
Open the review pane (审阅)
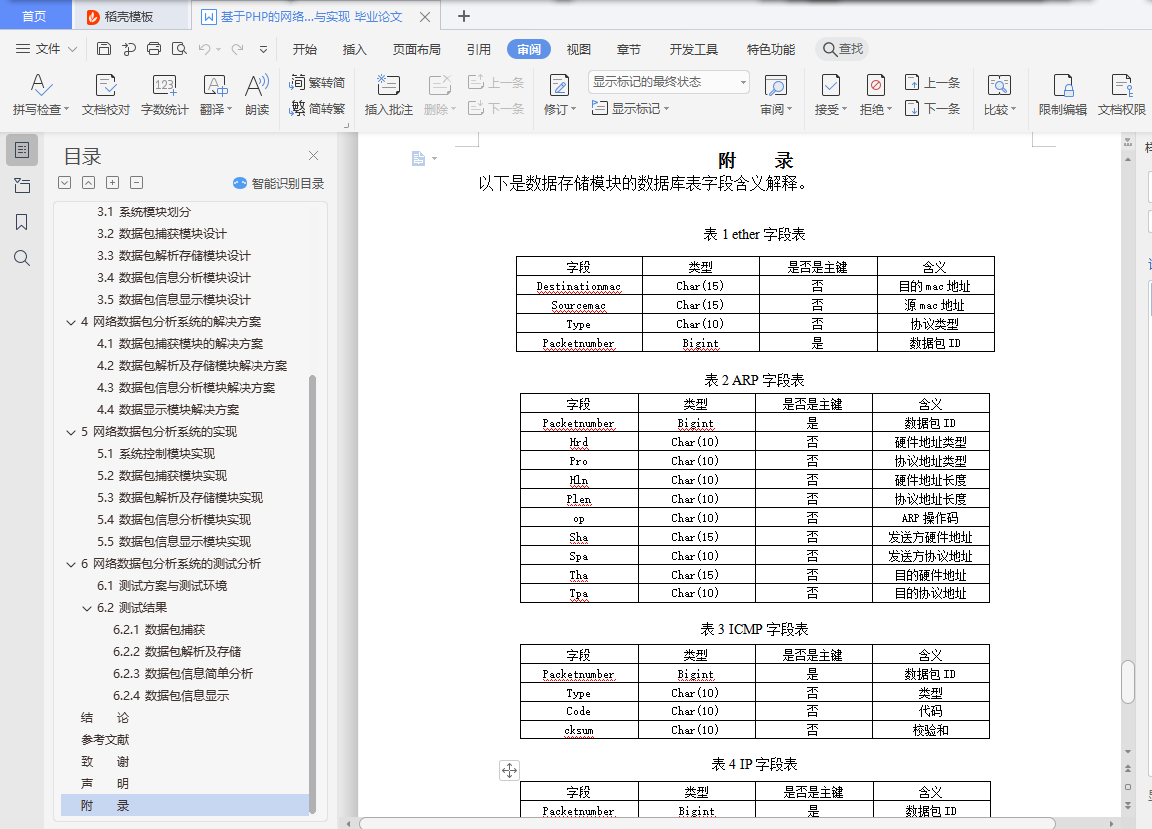pyautogui.click(x=776, y=94)
